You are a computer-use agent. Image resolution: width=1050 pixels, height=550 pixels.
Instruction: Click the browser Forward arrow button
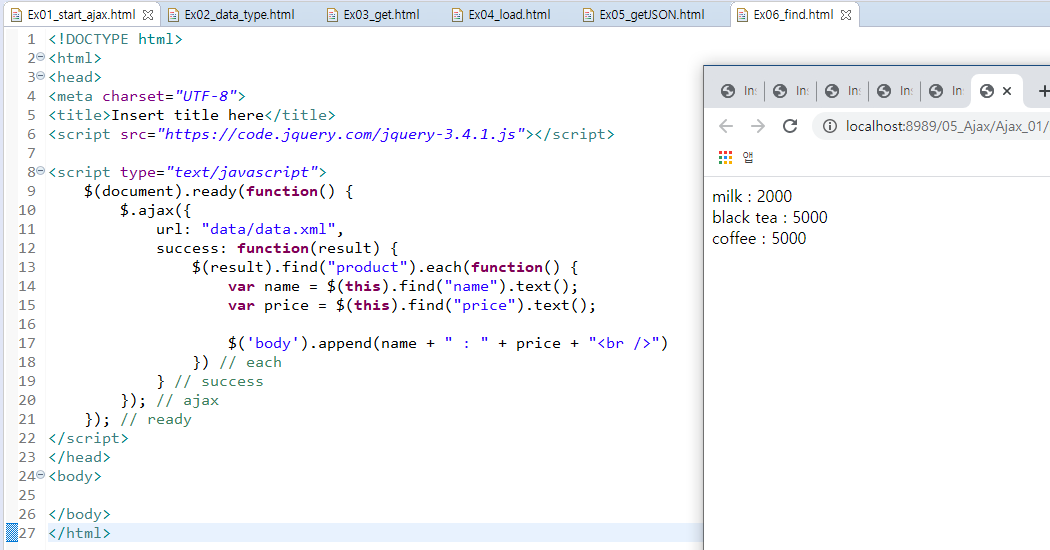(757, 126)
